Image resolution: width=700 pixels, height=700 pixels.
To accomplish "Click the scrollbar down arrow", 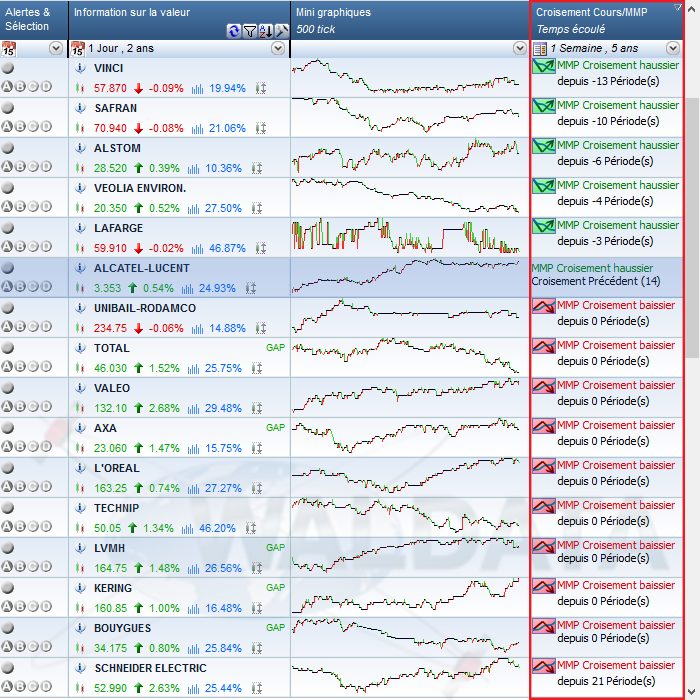I will (692, 692).
